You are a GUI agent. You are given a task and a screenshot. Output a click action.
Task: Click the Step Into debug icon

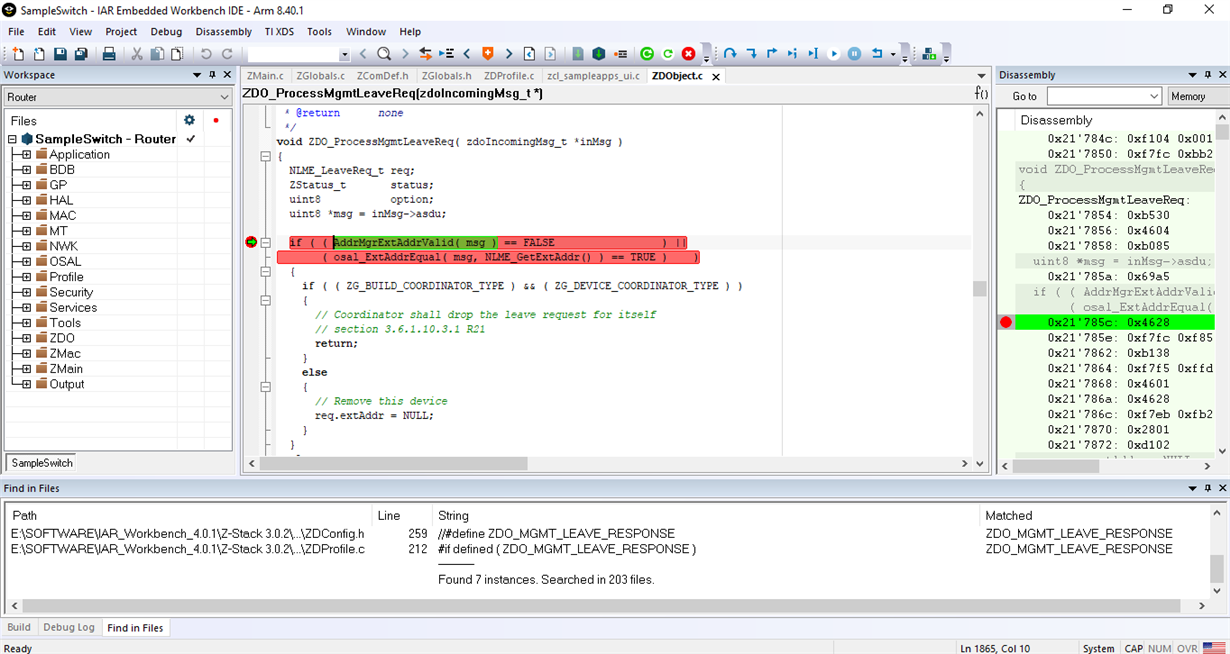[x=751, y=54]
